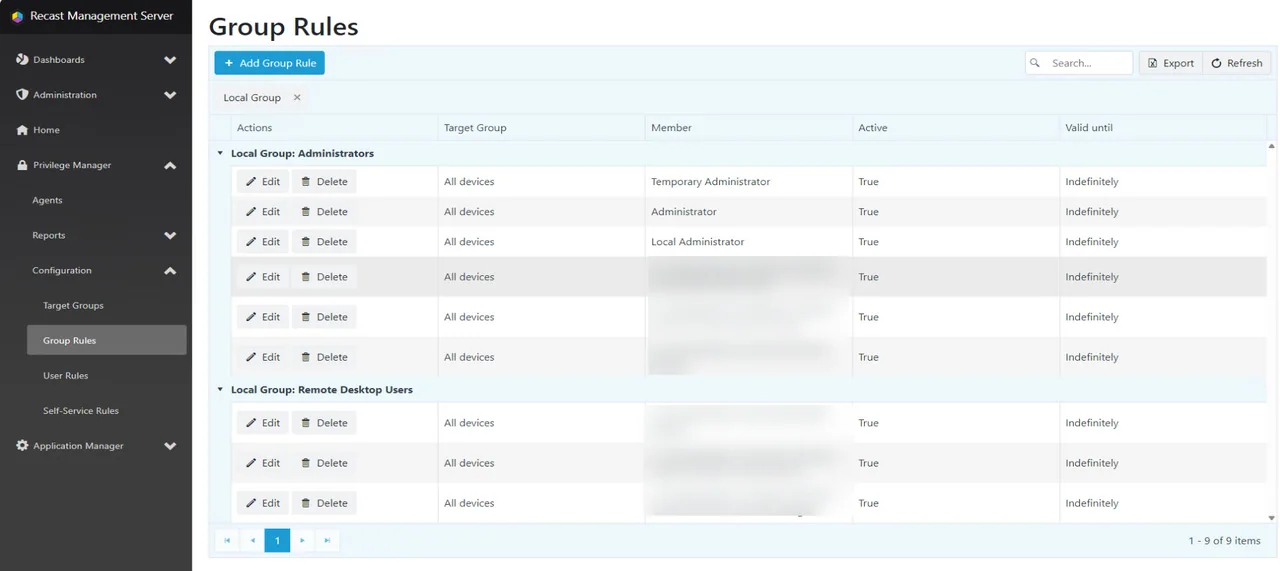The height and width of the screenshot is (571, 1280).
Task: Click the Privilege Manager lock icon
Action: point(22,165)
